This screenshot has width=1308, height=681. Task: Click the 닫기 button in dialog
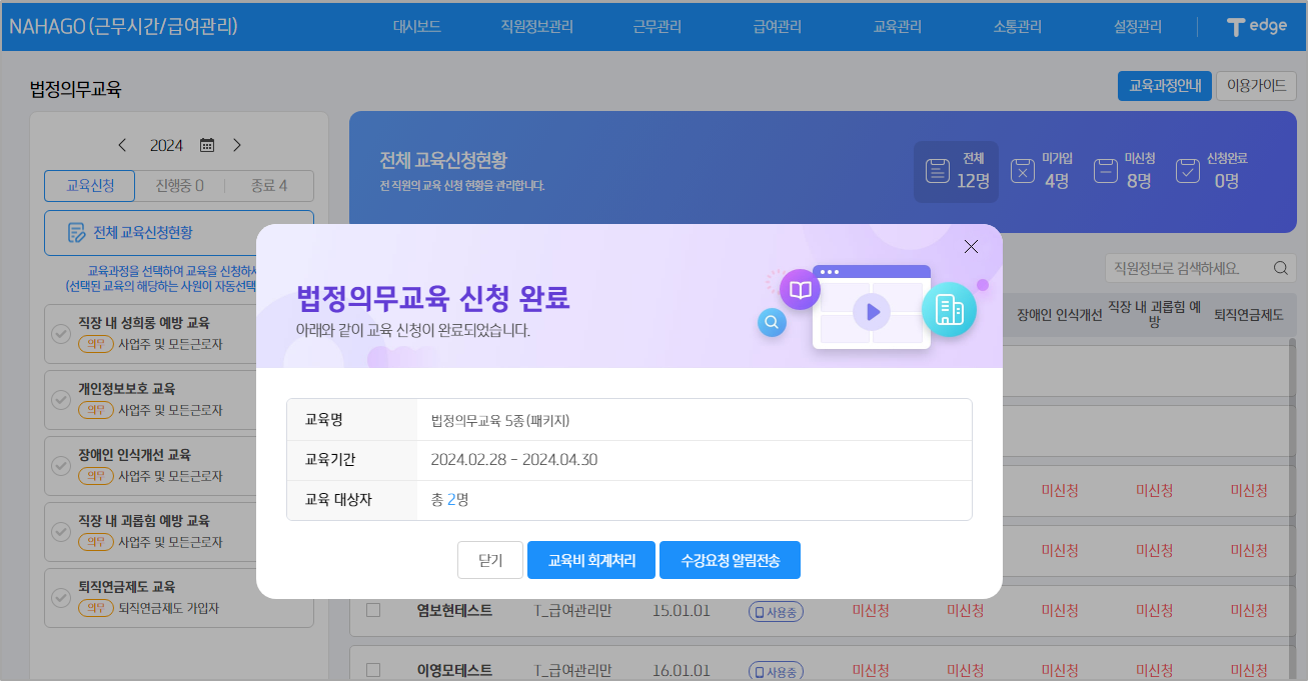tap(490, 560)
